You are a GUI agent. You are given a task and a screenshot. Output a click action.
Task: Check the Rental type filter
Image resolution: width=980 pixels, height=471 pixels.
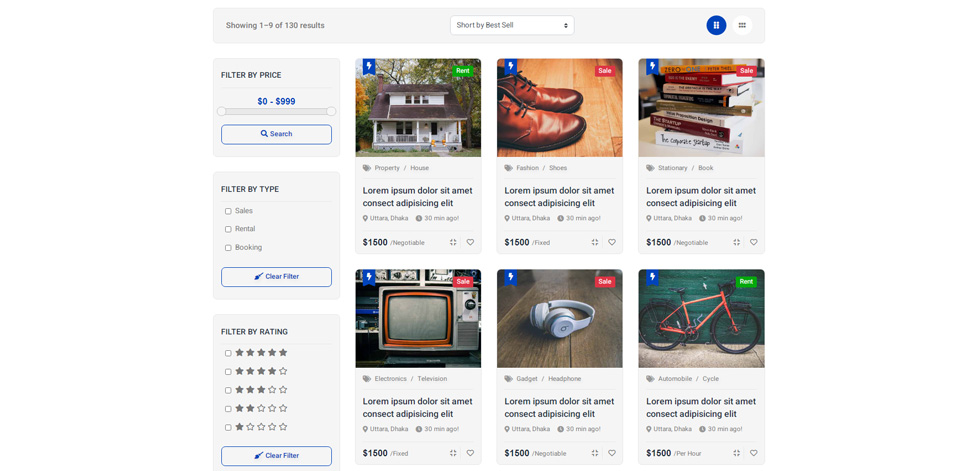tap(228, 229)
